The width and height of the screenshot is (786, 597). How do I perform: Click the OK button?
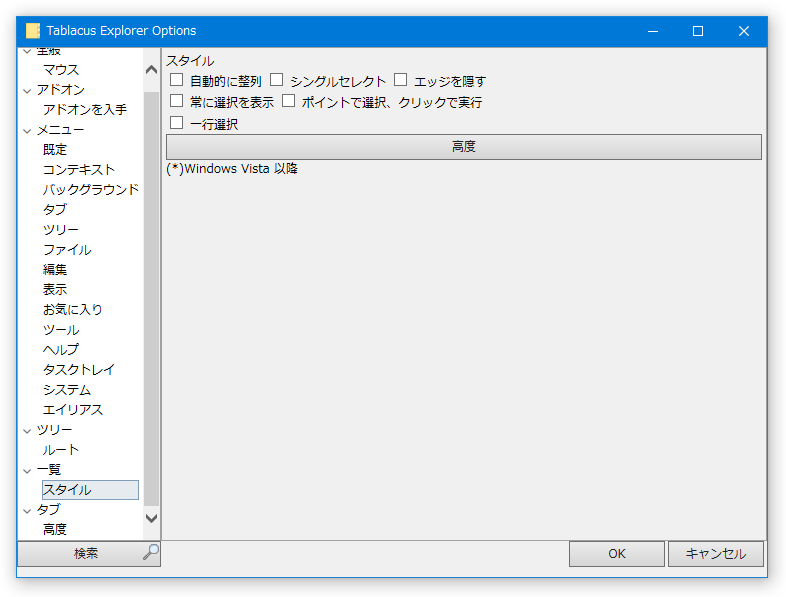click(617, 553)
